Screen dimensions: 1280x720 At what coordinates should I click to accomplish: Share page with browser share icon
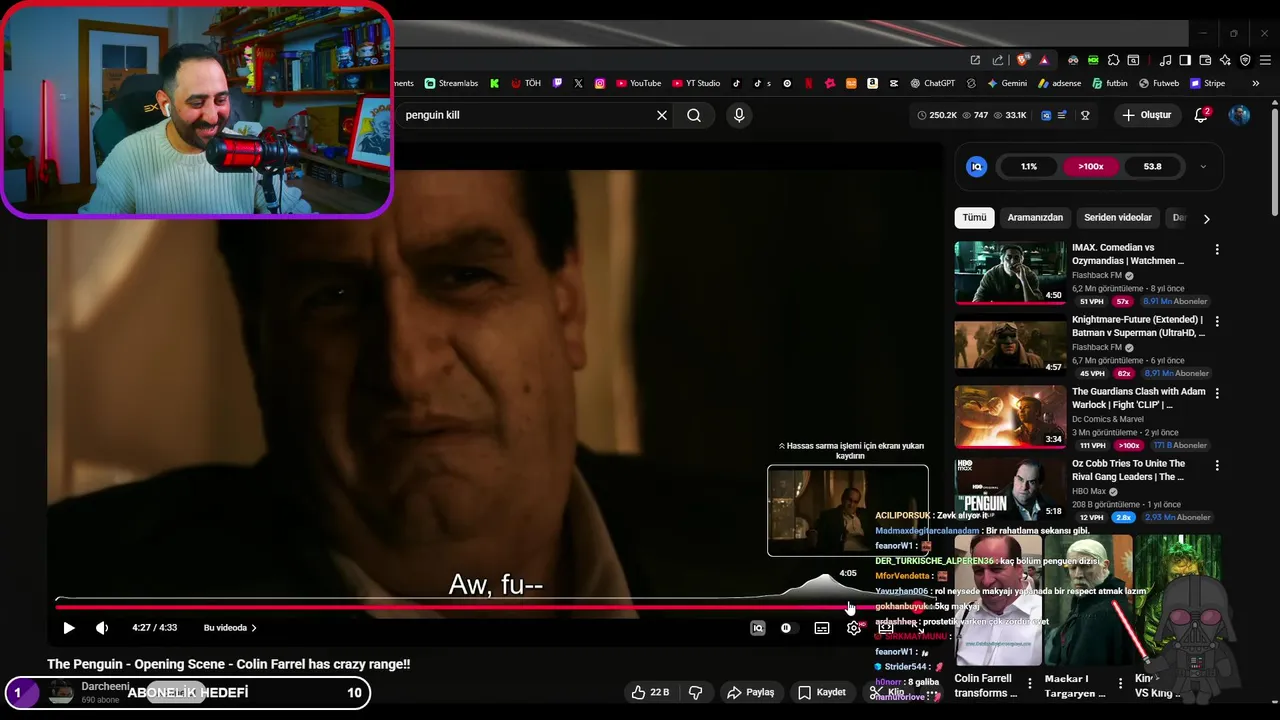(x=997, y=60)
